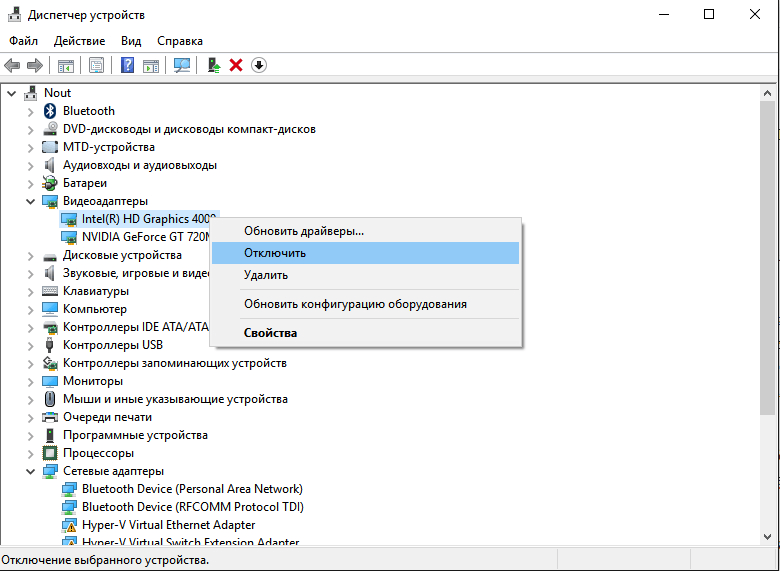Screen dimensions: 780x571
Task: Click the Очереди печати printer icon
Action: tap(50, 417)
